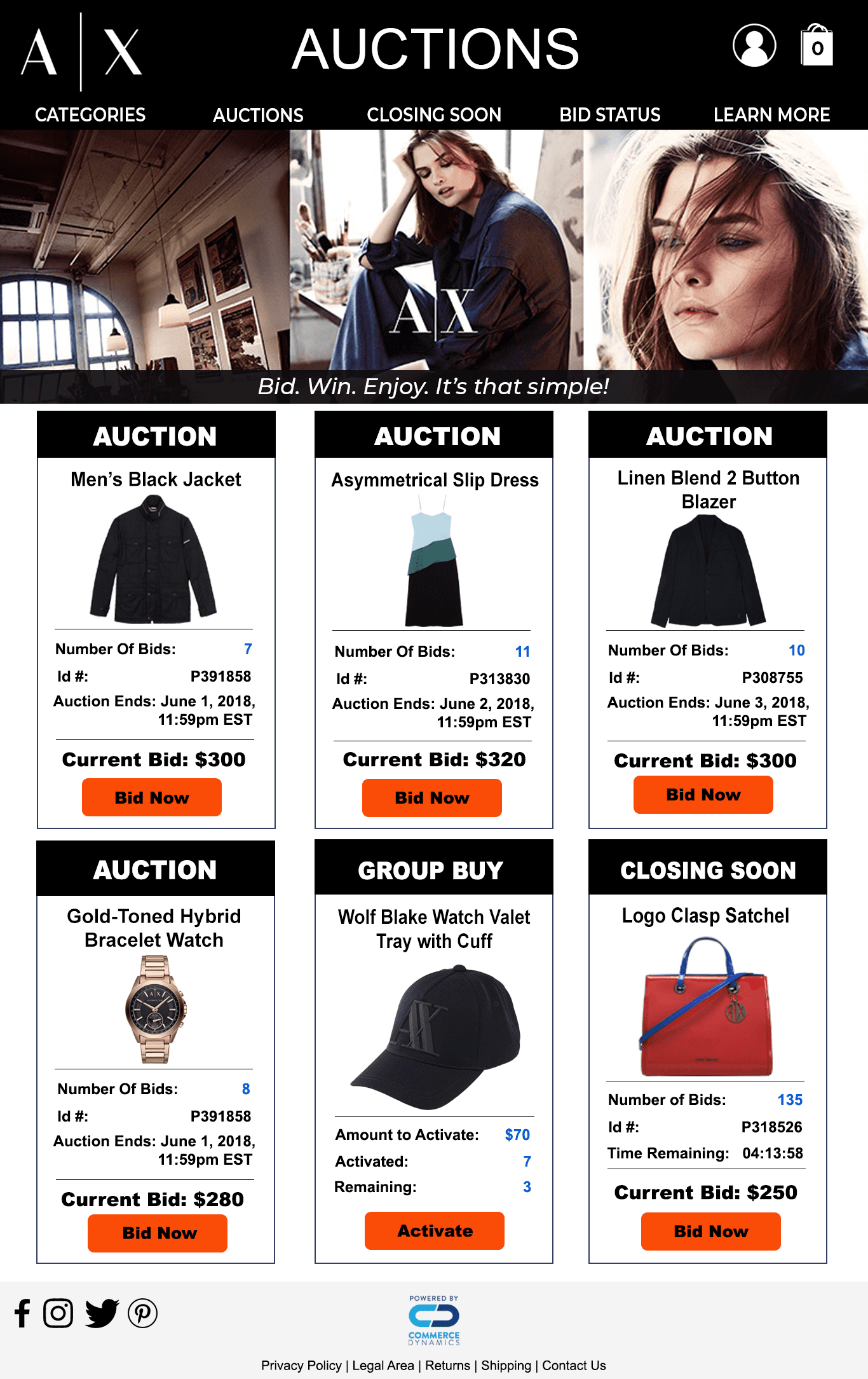The image size is (868, 1379).
Task: Open the Twitter bird icon
Action: coord(102,1313)
